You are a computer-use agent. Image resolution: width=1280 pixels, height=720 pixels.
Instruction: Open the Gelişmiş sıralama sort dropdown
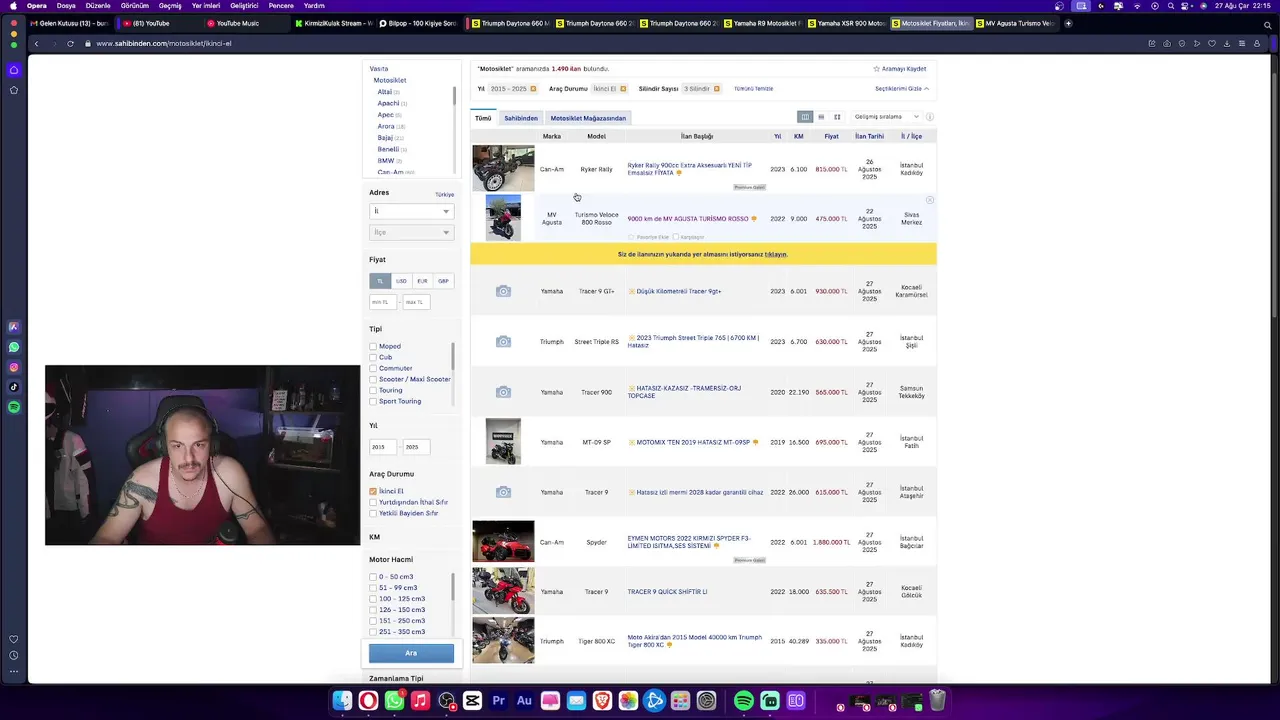(885, 117)
